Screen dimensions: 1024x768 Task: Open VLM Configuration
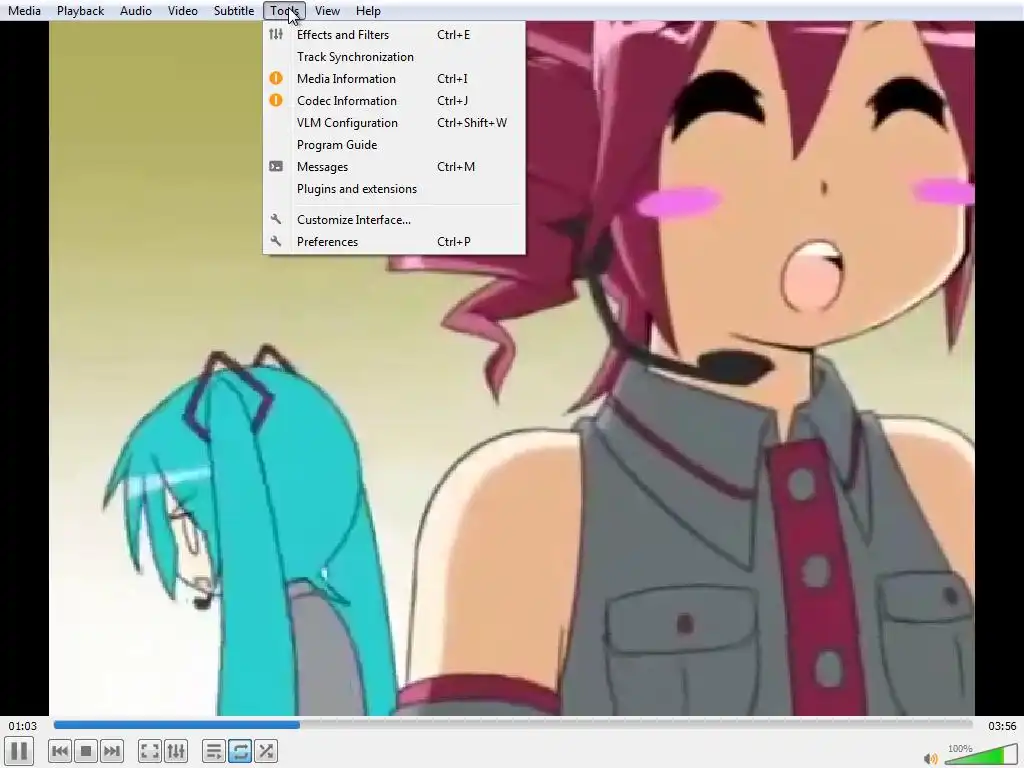(x=394, y=123)
